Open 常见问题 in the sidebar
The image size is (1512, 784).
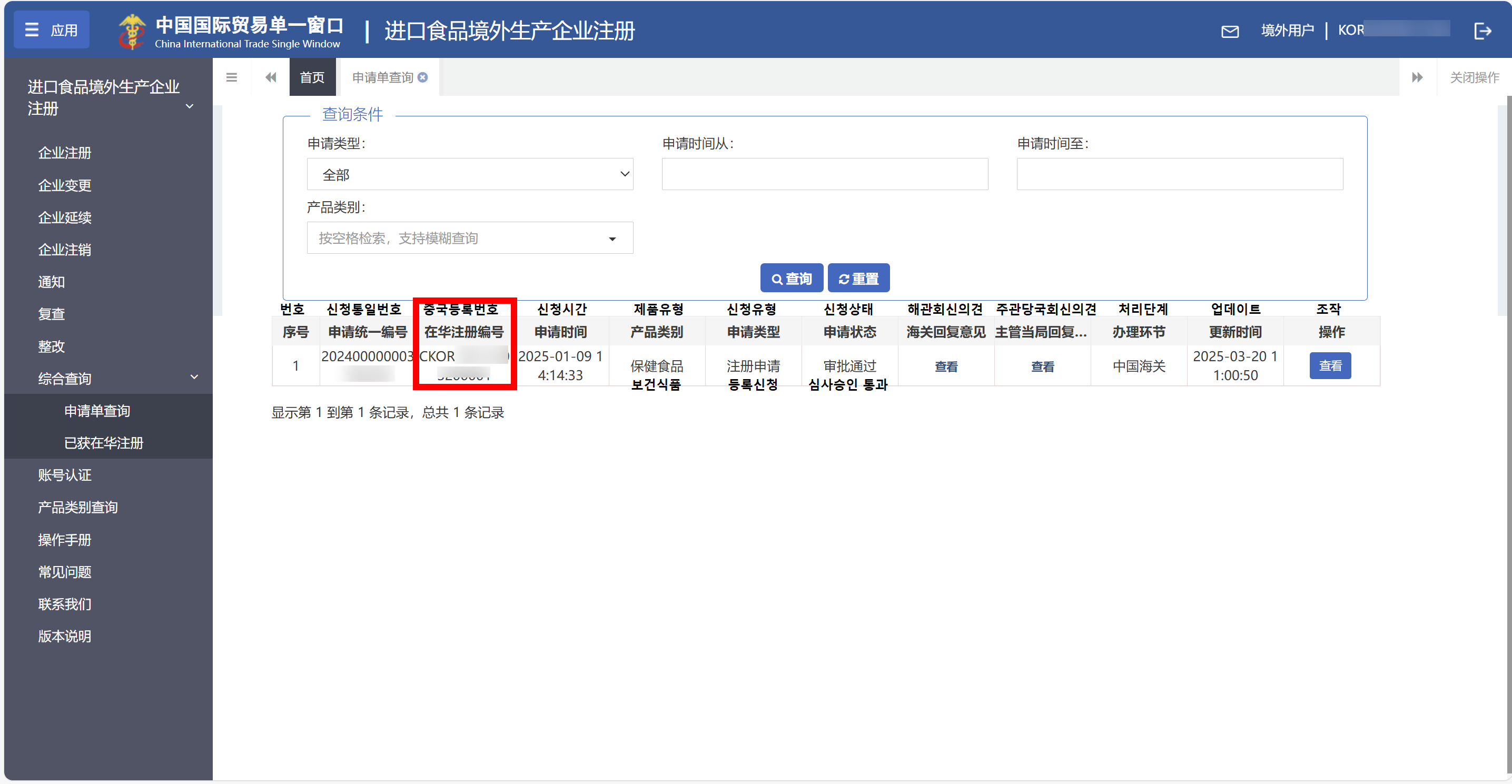(x=65, y=572)
